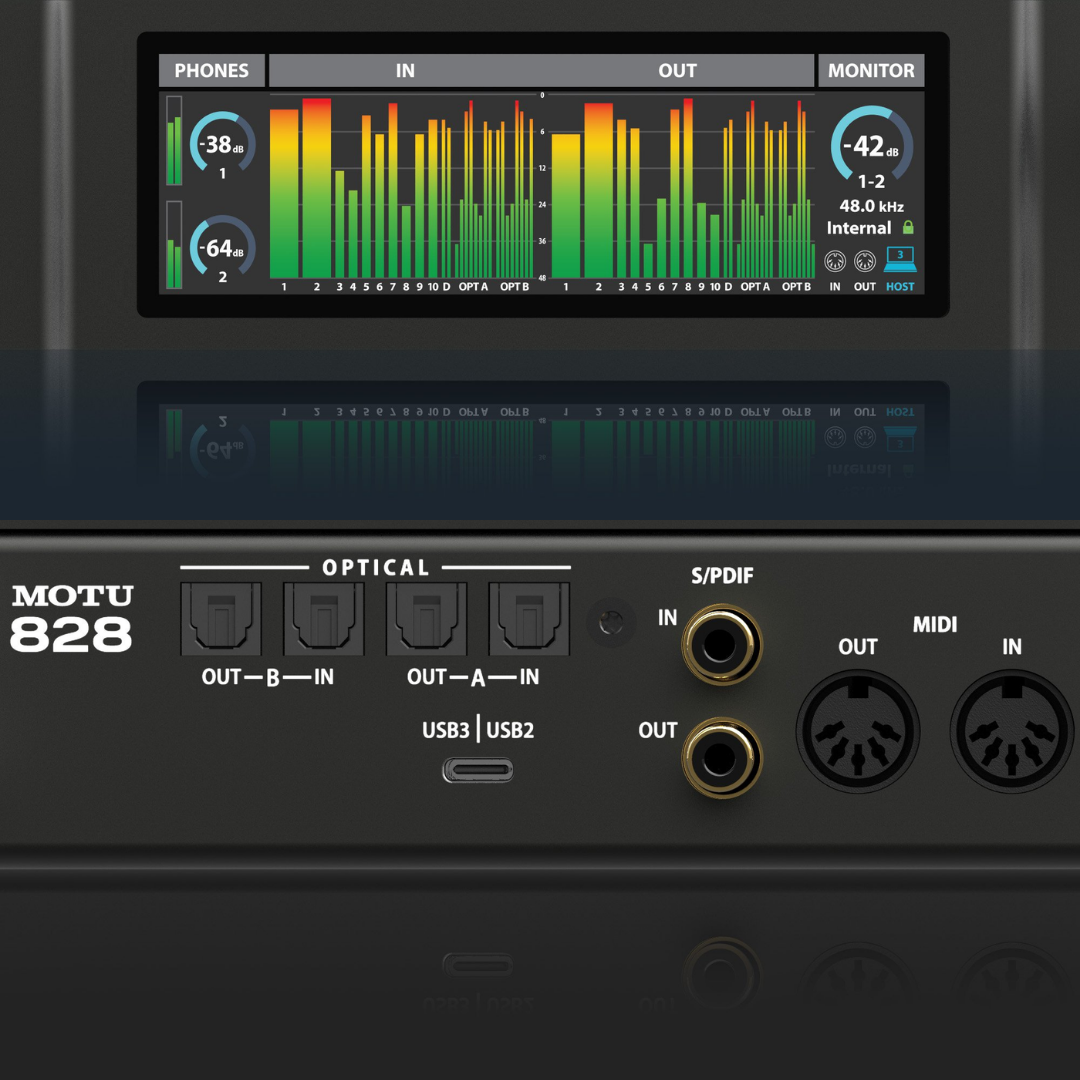Click the MIDI OUT activity icon on display
This screenshot has height=1080, width=1080.
coord(864,262)
